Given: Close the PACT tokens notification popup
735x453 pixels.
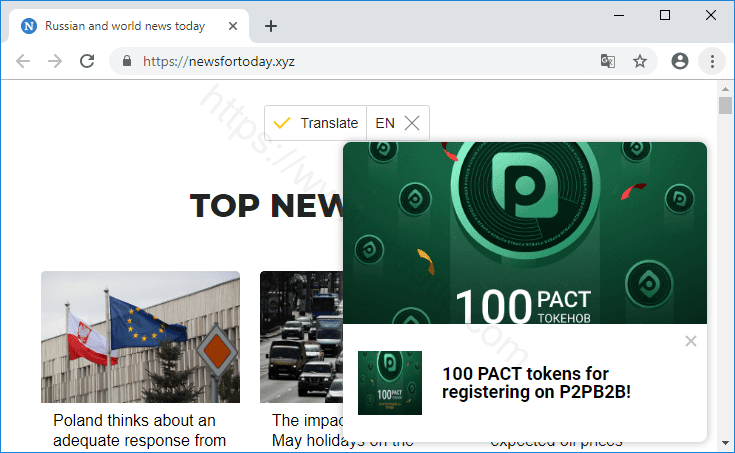Looking at the screenshot, I should (x=691, y=341).
